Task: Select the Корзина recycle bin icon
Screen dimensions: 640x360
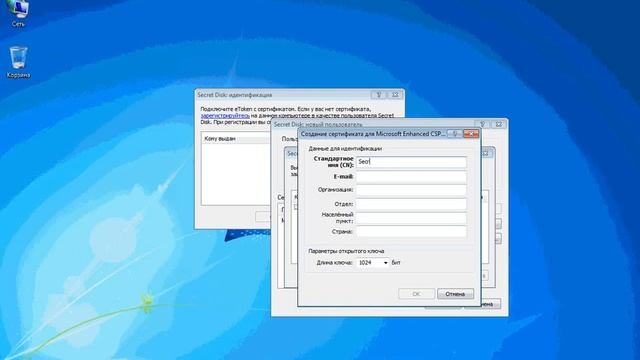Action: (18, 62)
